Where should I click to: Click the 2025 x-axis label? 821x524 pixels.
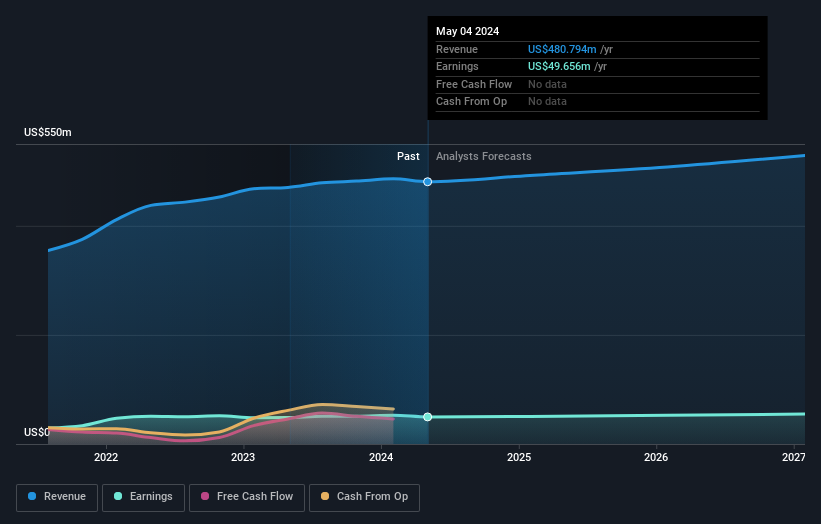[x=519, y=457]
